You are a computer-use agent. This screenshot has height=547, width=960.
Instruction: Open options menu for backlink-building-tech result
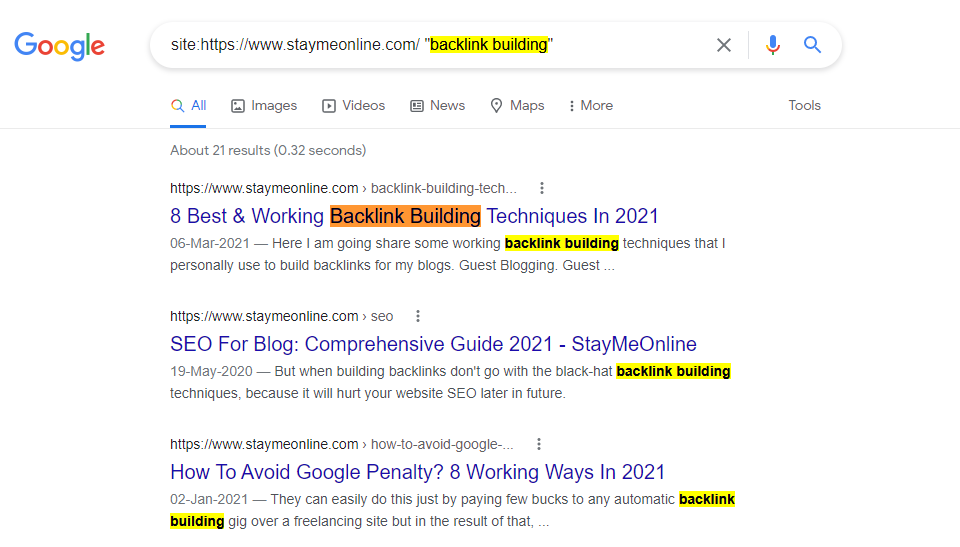[542, 188]
